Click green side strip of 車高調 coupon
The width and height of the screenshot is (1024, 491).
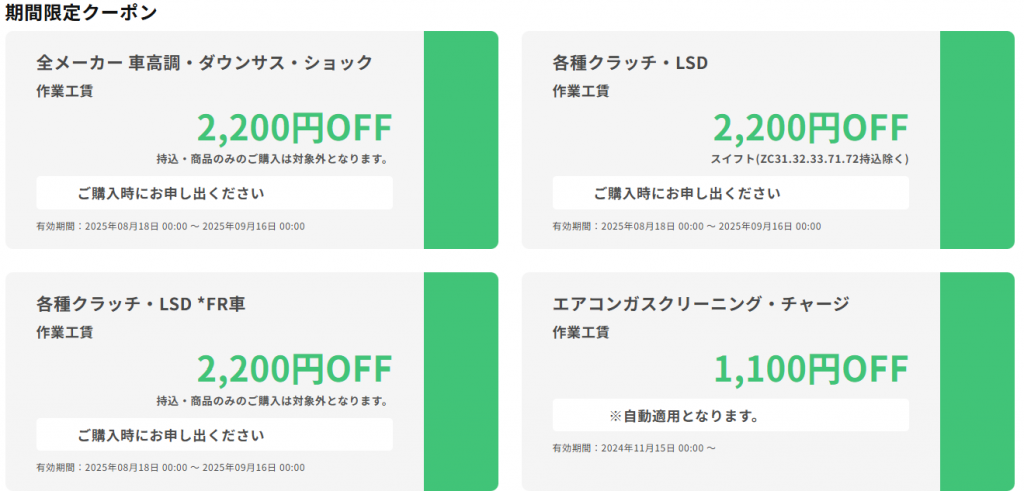(x=461, y=140)
